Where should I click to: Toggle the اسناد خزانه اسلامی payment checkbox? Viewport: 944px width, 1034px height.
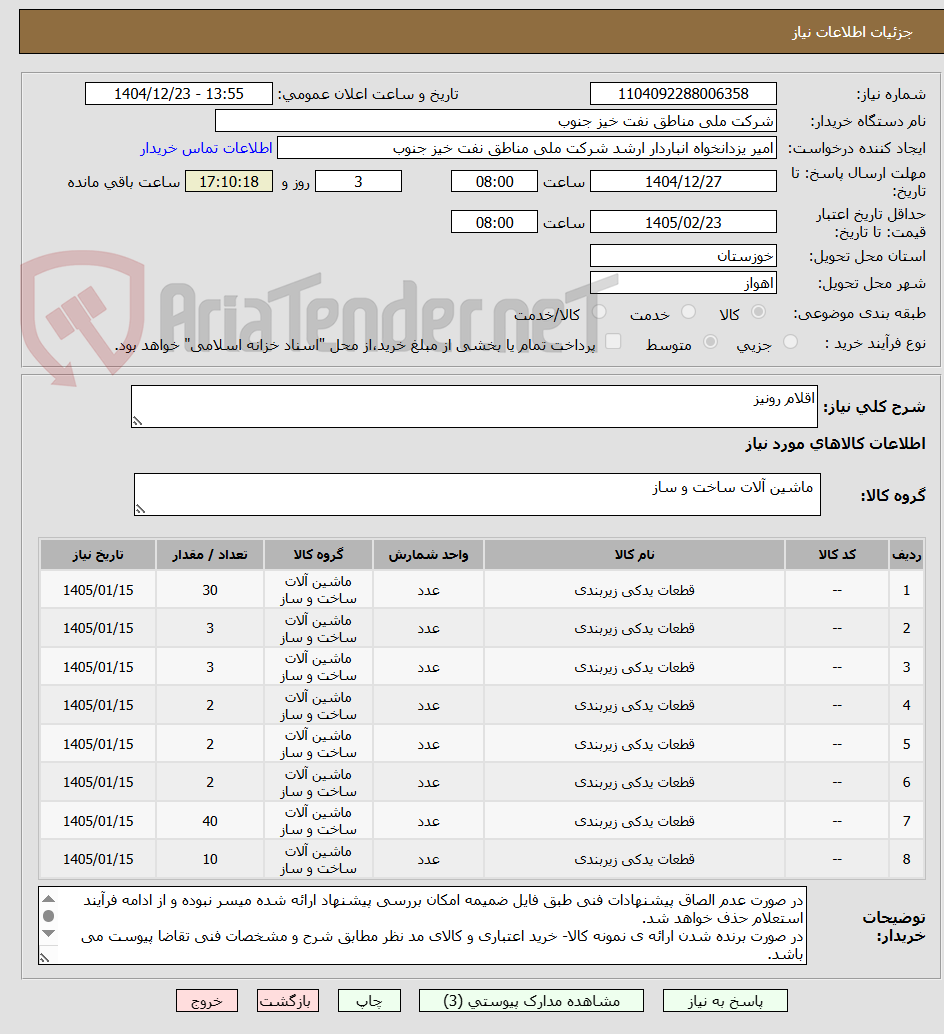click(613, 342)
